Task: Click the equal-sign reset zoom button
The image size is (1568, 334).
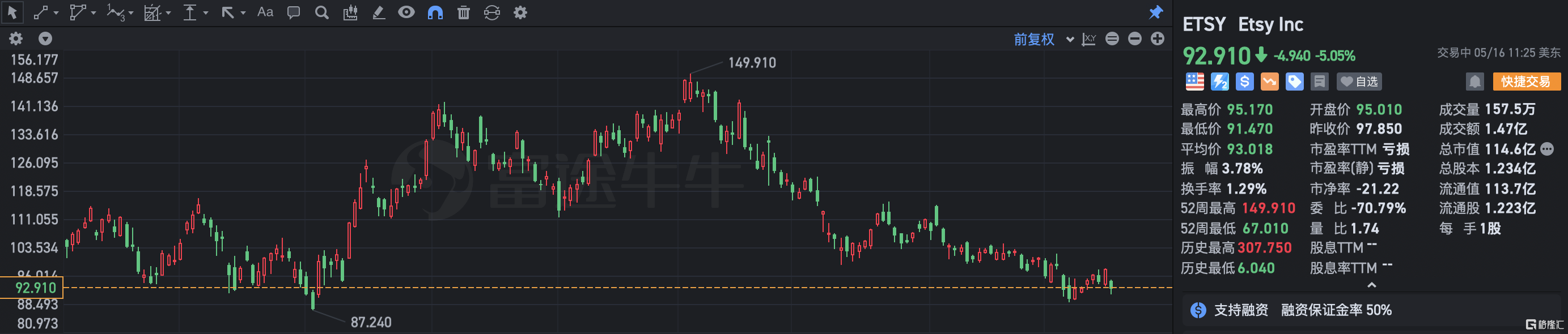Action: 1112,39
